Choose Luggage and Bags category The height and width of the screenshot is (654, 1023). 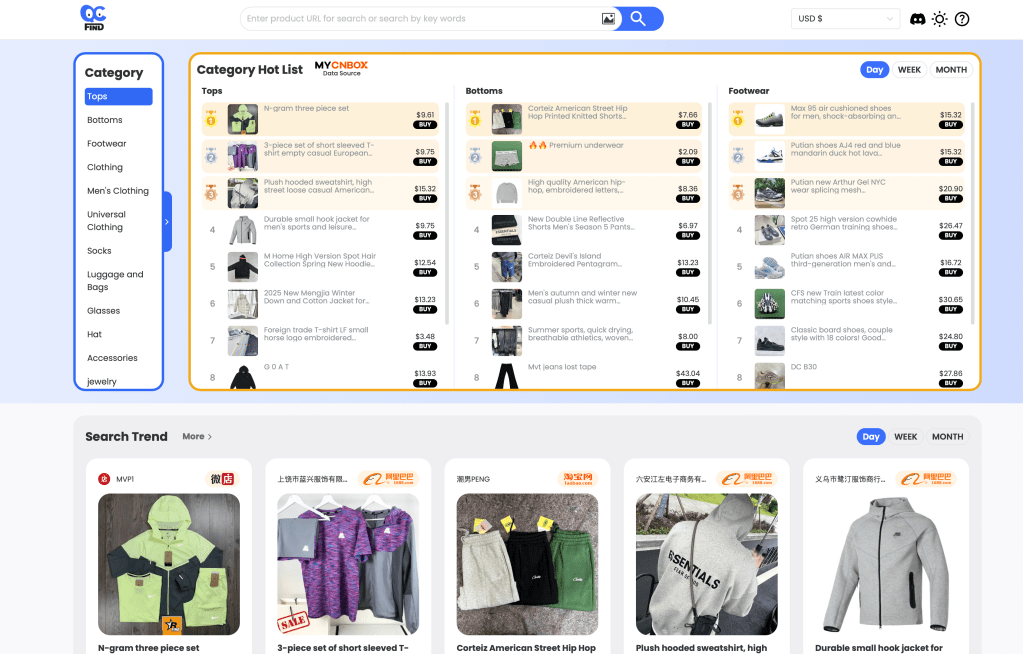pos(115,281)
